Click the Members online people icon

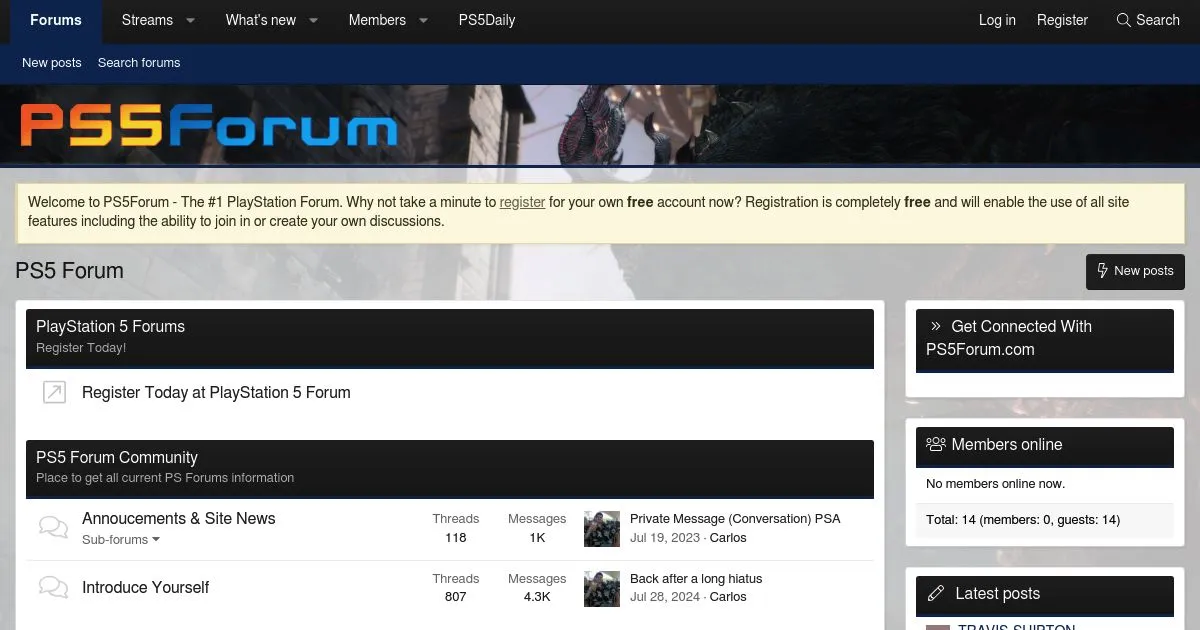[x=936, y=444]
